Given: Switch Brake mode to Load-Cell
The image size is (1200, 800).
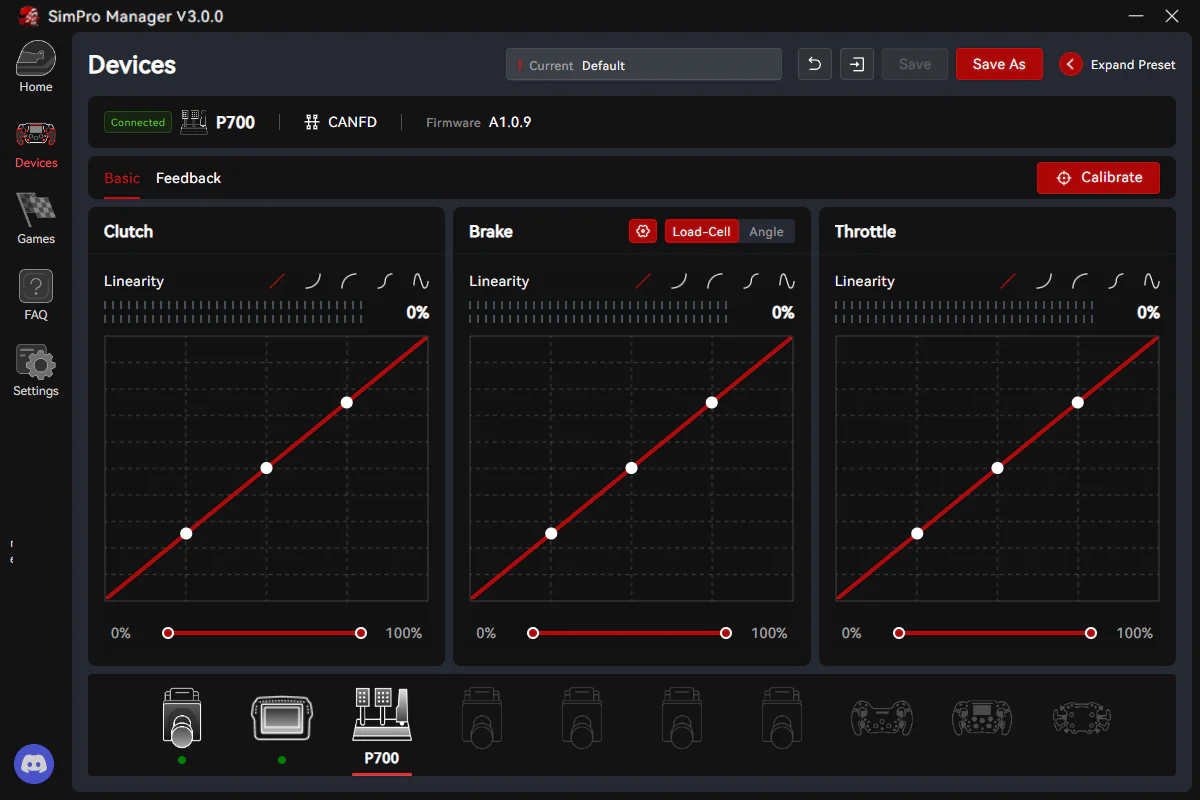Looking at the screenshot, I should tap(701, 231).
